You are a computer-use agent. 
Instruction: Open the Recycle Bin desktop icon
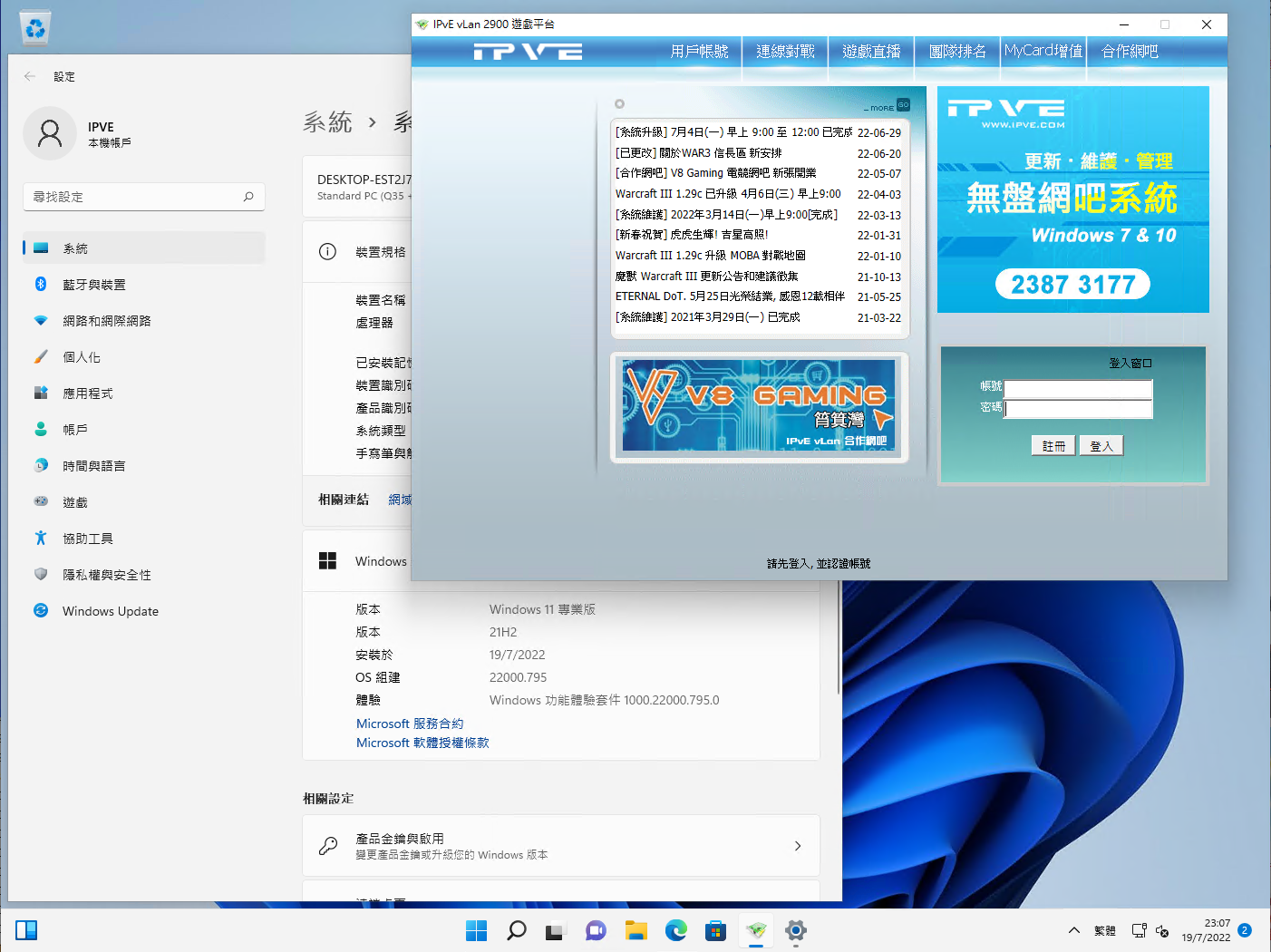pyautogui.click(x=35, y=29)
